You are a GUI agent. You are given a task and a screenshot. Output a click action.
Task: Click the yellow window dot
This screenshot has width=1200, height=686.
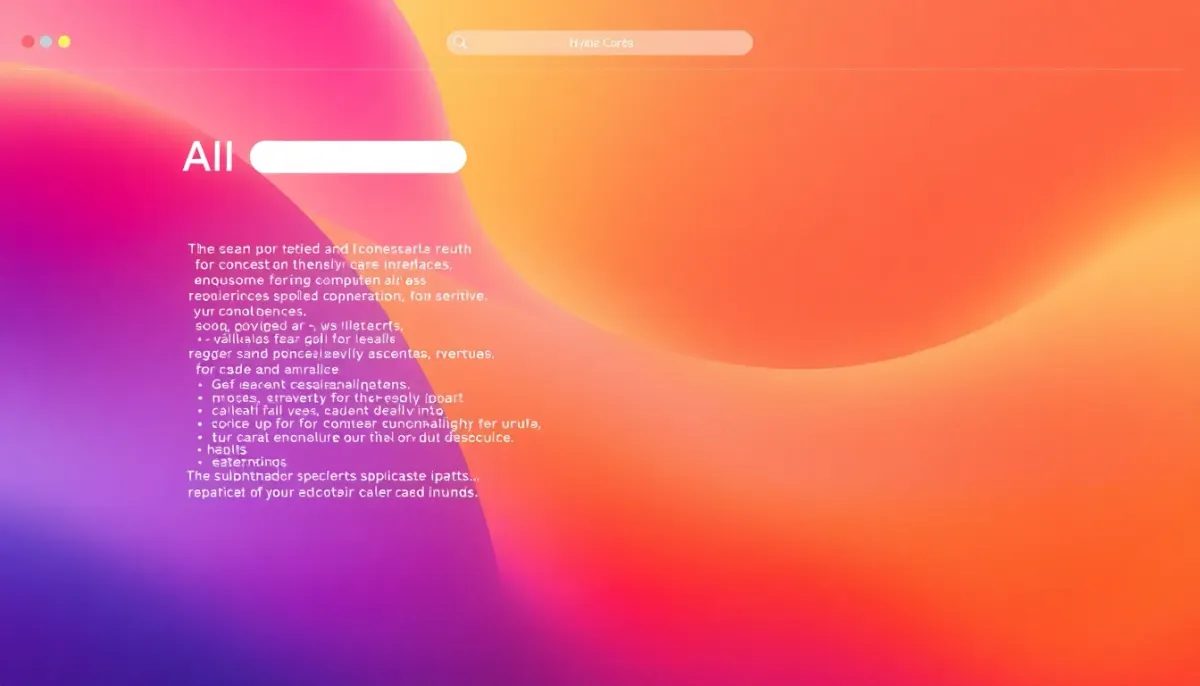[x=64, y=42]
